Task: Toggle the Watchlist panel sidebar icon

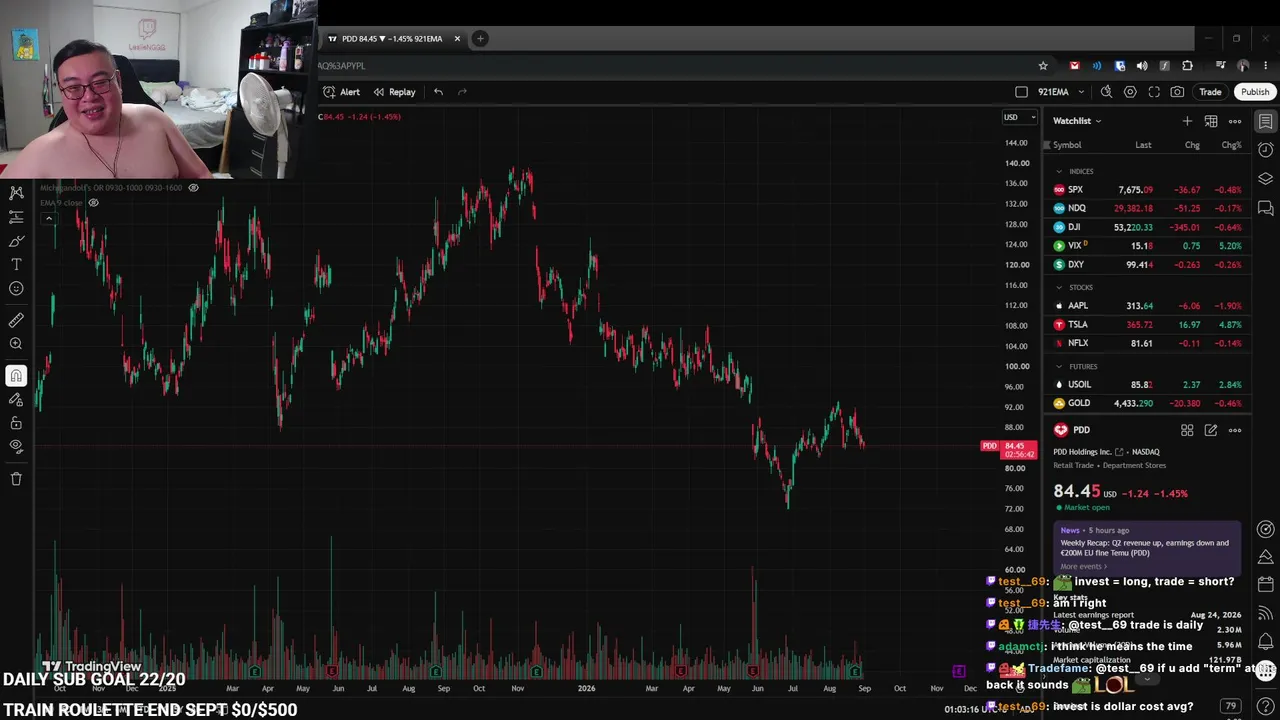Action: point(1265,121)
